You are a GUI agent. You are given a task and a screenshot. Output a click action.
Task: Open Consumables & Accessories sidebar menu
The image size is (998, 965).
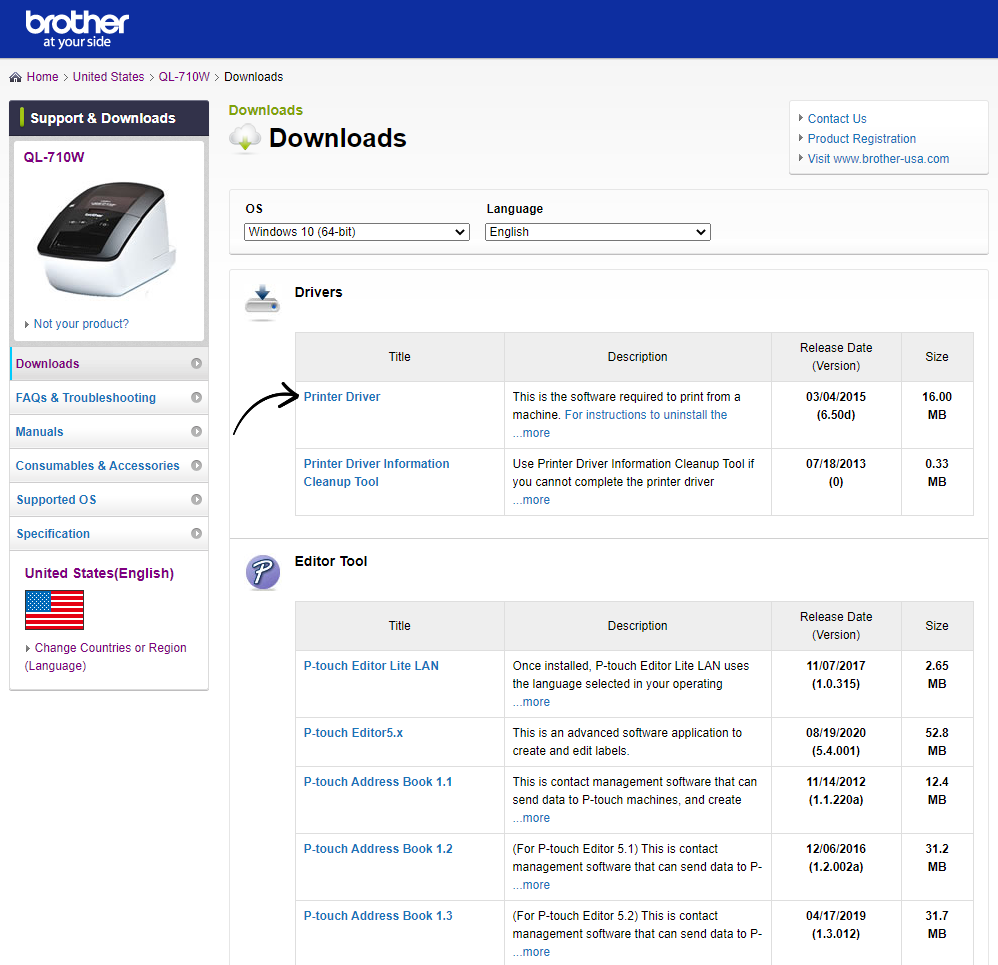click(97, 466)
